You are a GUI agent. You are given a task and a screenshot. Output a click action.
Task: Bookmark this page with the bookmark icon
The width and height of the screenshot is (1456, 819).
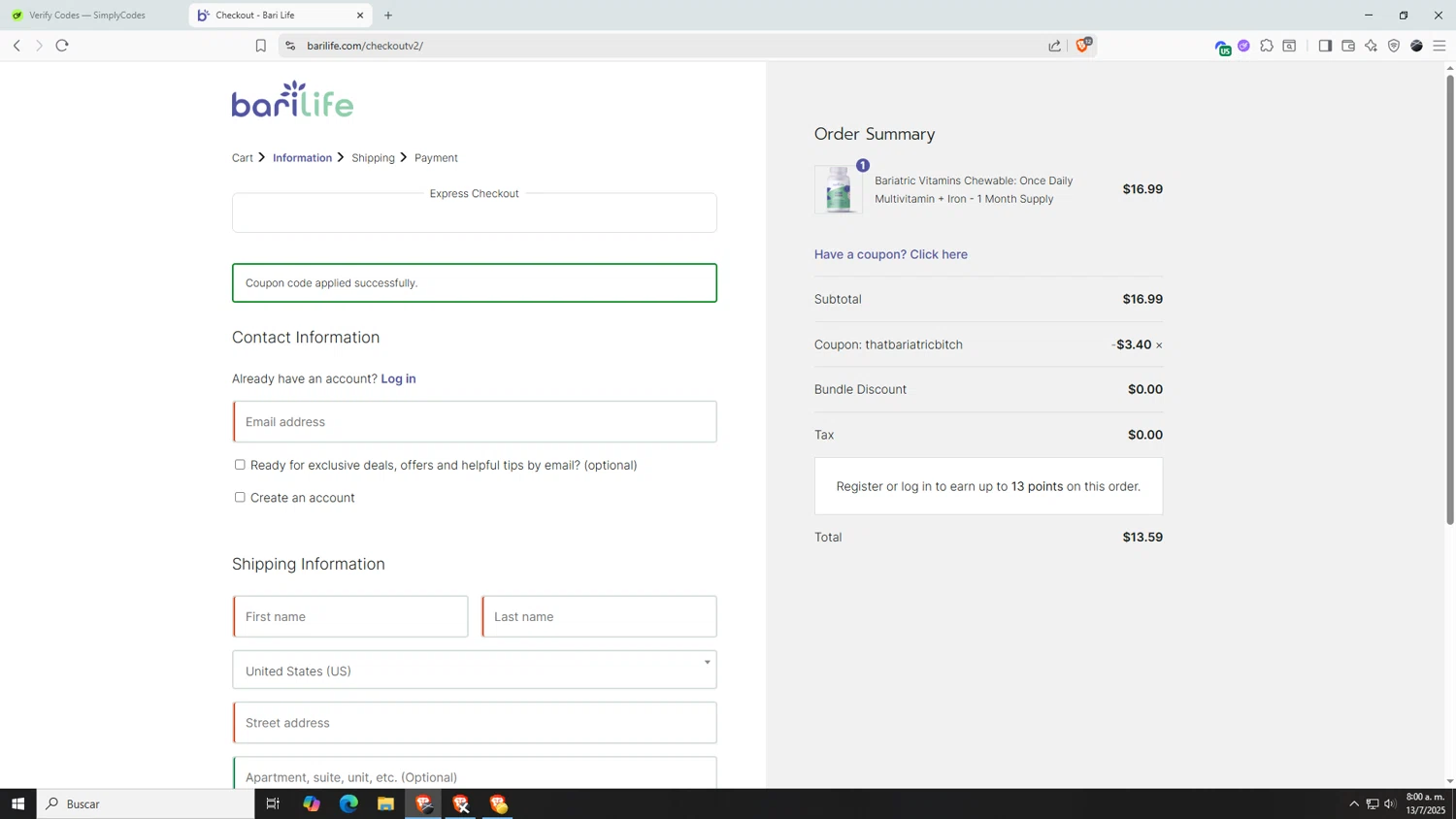(x=260, y=46)
